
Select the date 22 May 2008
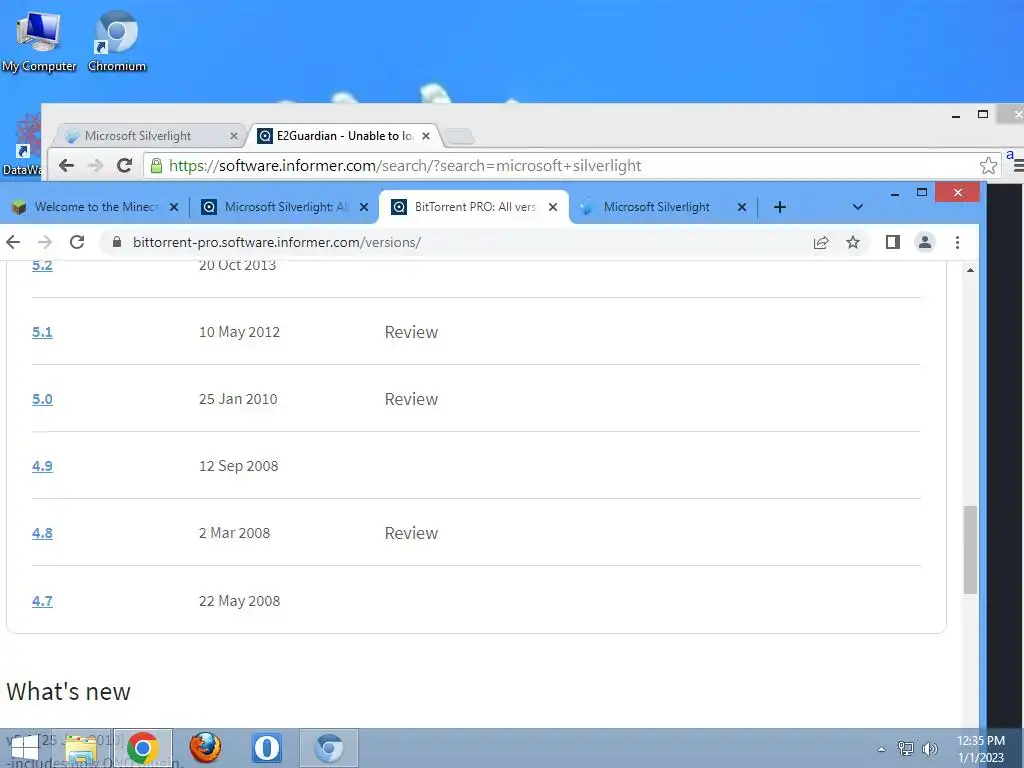pyautogui.click(x=239, y=601)
